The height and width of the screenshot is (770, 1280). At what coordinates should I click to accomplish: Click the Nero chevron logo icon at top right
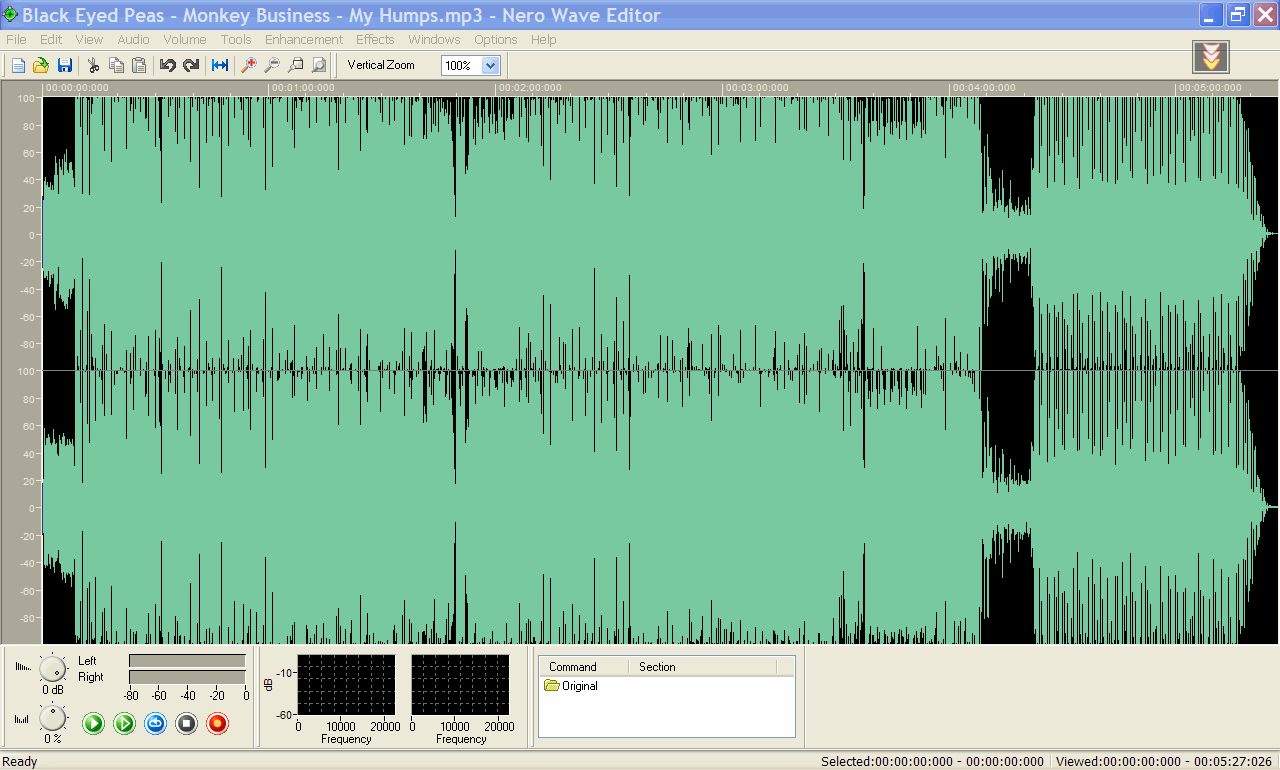pyautogui.click(x=1211, y=57)
